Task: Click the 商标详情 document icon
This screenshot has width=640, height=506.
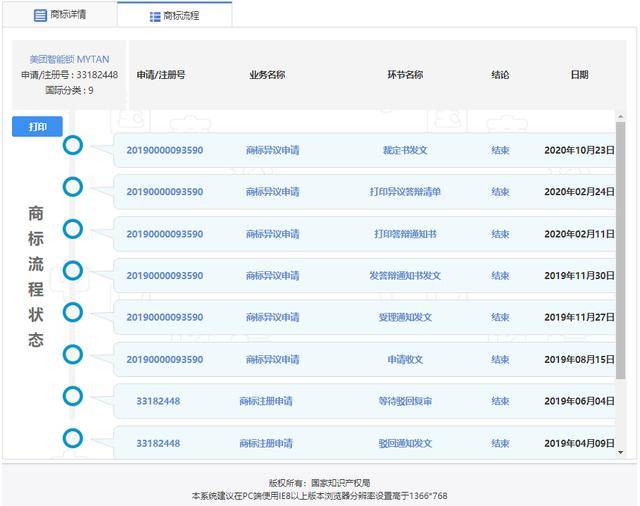Action: (40, 16)
